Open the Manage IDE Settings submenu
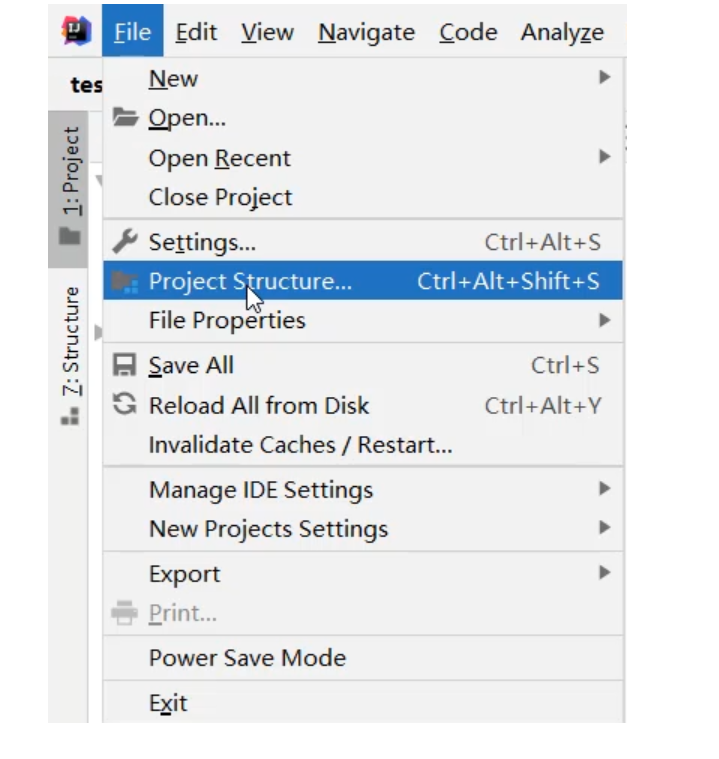Screen dimensions: 719x759 [261, 490]
